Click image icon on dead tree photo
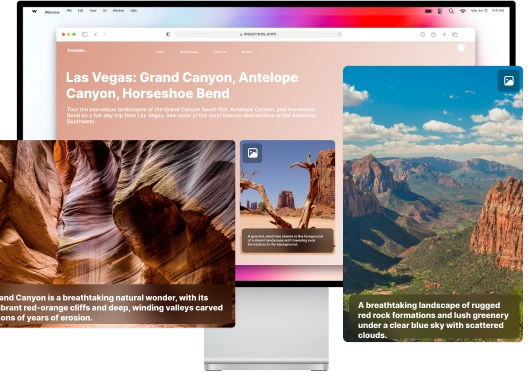Image resolution: width=532 pixels, height=372 pixels. pyautogui.click(x=252, y=153)
